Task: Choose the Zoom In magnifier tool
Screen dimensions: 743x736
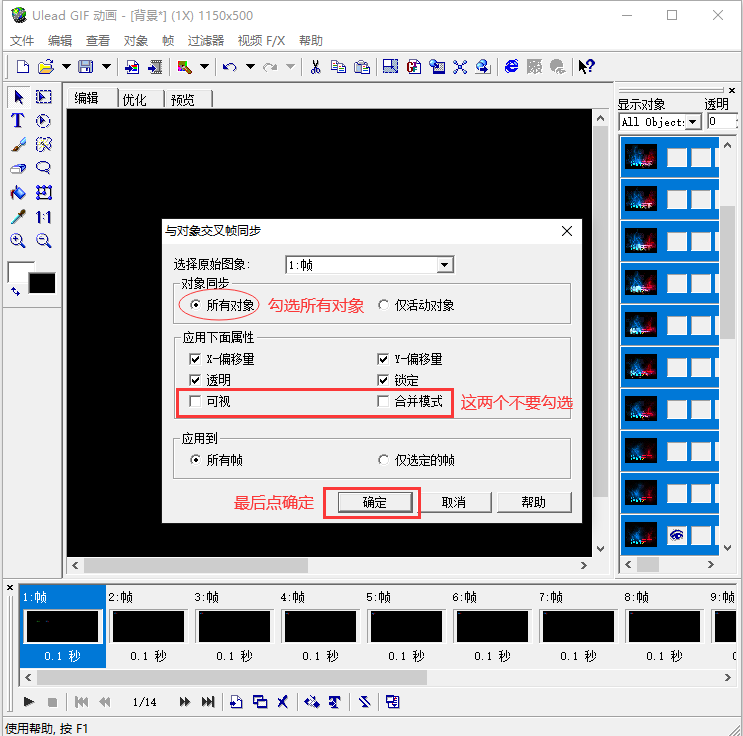Action: click(x=18, y=241)
